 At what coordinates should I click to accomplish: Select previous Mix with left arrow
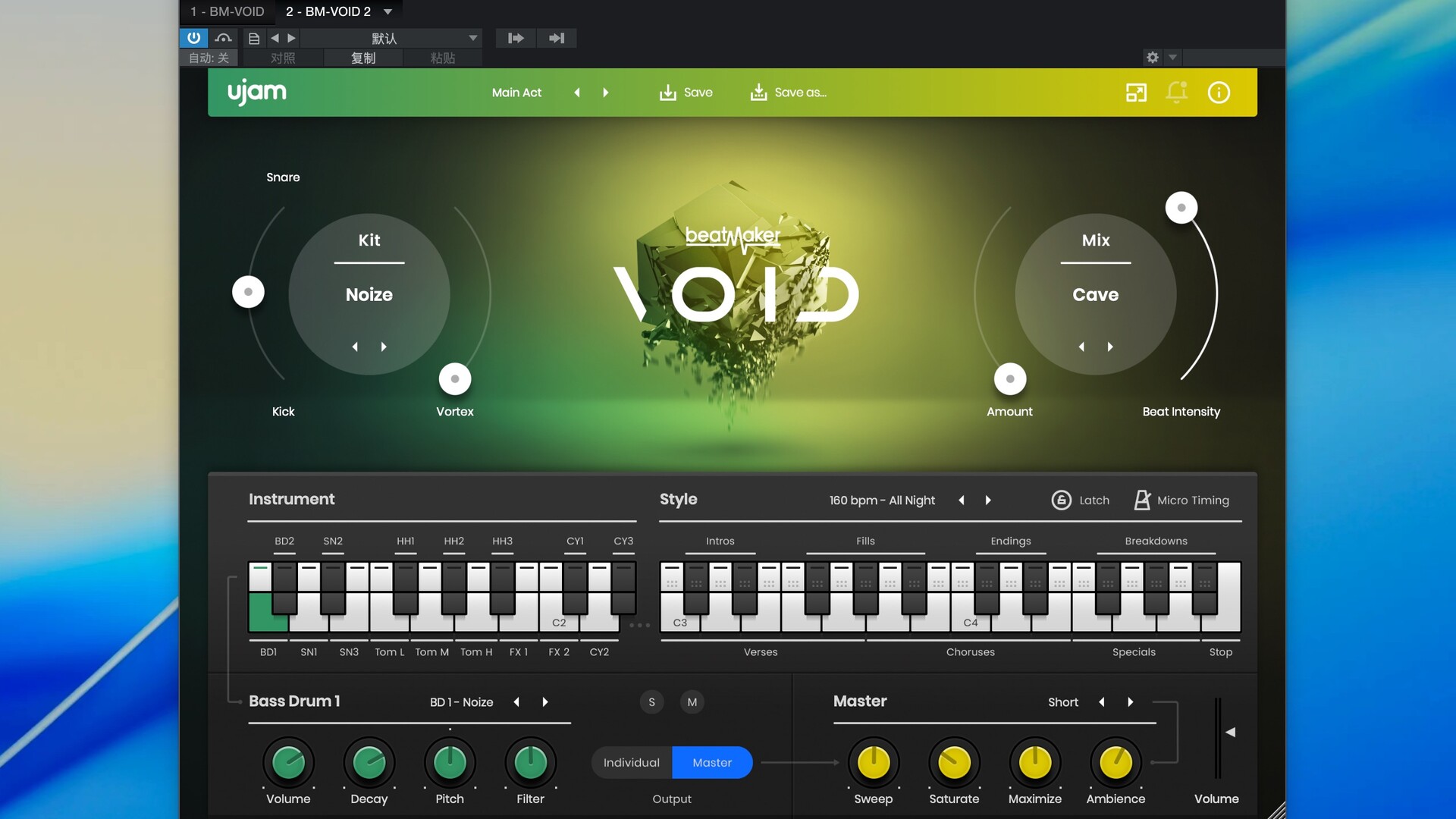(1081, 347)
